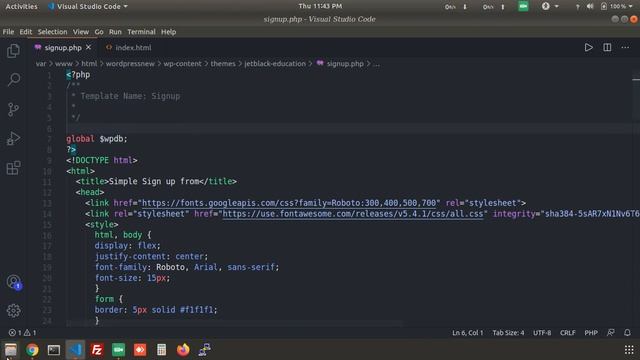Open the Run menu
The image size is (640, 360).
[x=115, y=32]
